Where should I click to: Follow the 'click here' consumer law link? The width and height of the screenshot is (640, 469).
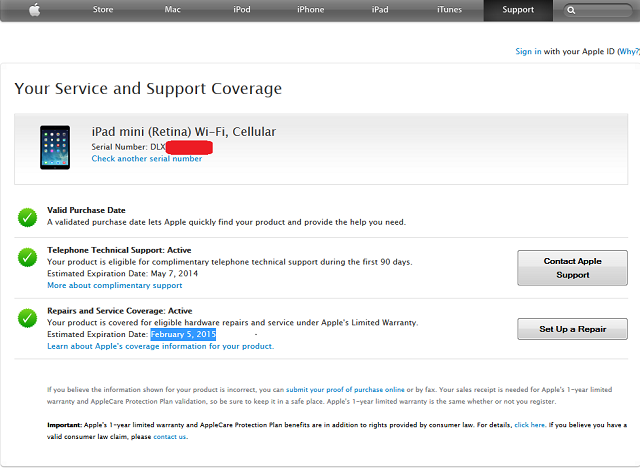[x=529, y=425]
